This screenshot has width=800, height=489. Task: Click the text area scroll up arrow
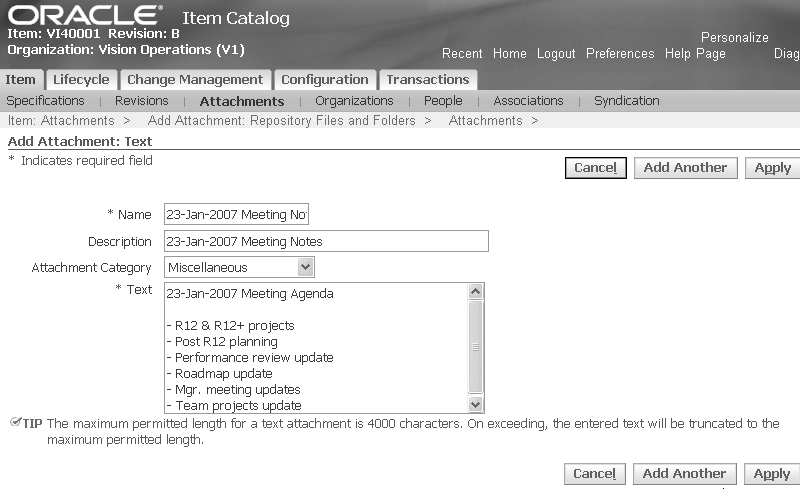coord(476,291)
